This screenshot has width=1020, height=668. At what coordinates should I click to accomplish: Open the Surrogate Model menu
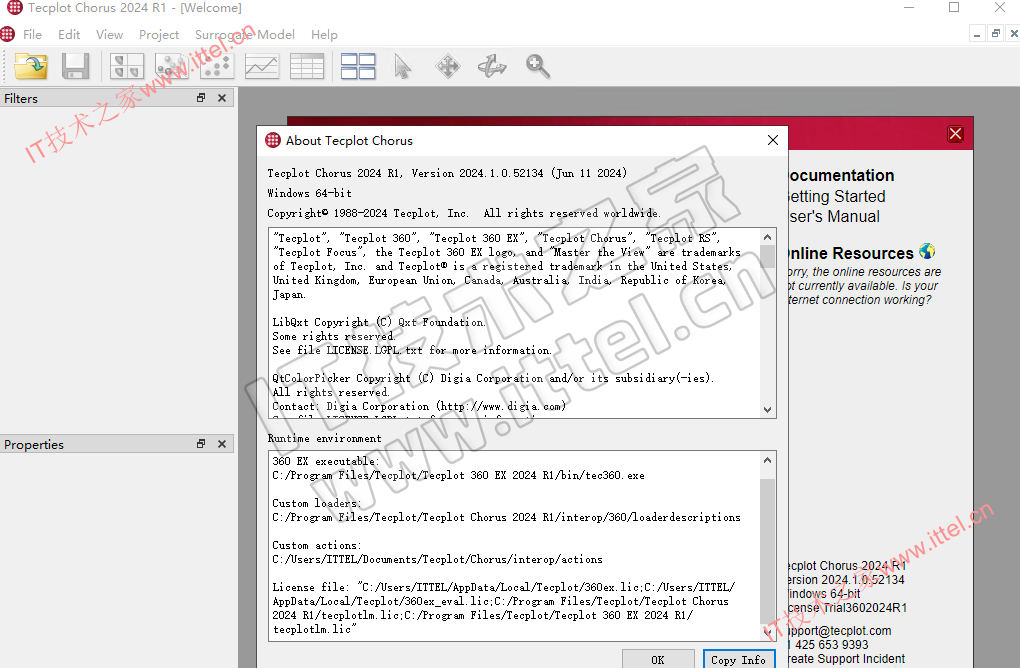coord(245,34)
